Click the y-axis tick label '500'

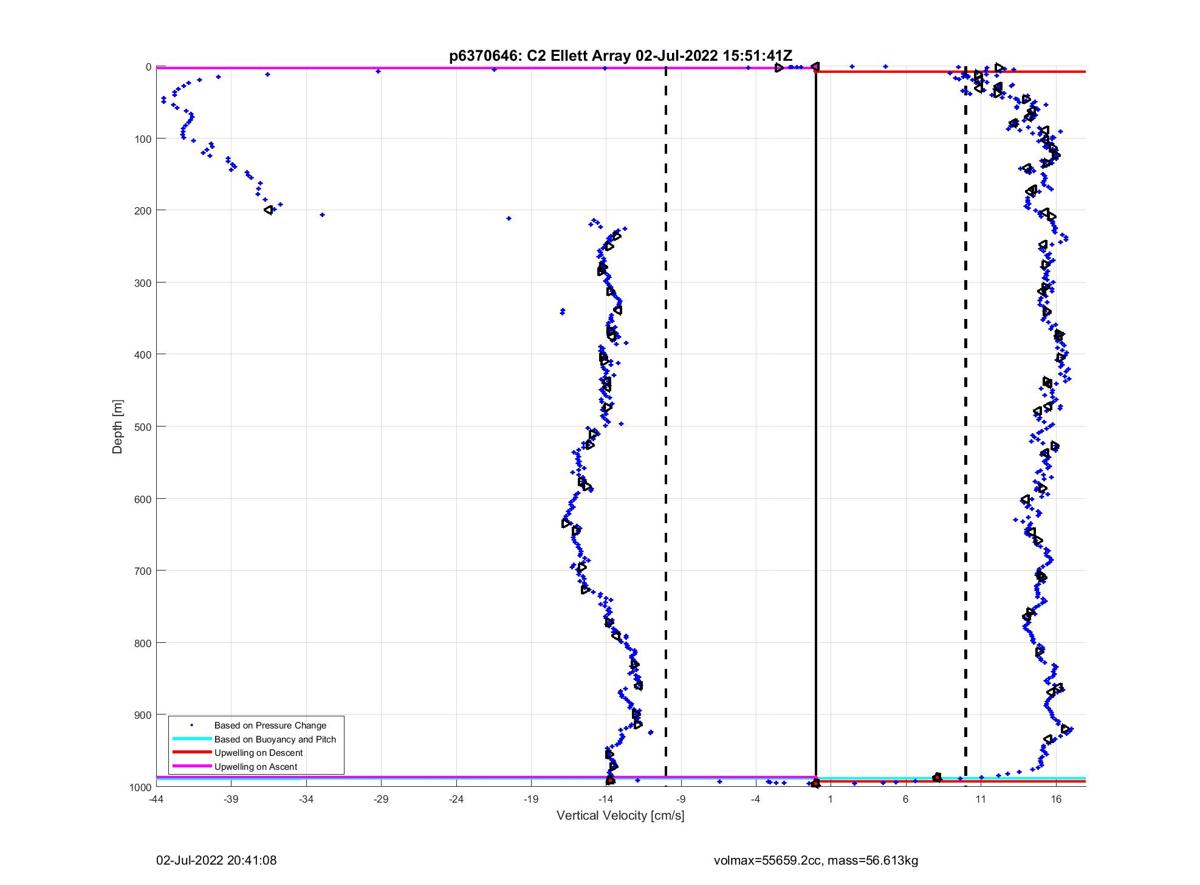pos(142,427)
